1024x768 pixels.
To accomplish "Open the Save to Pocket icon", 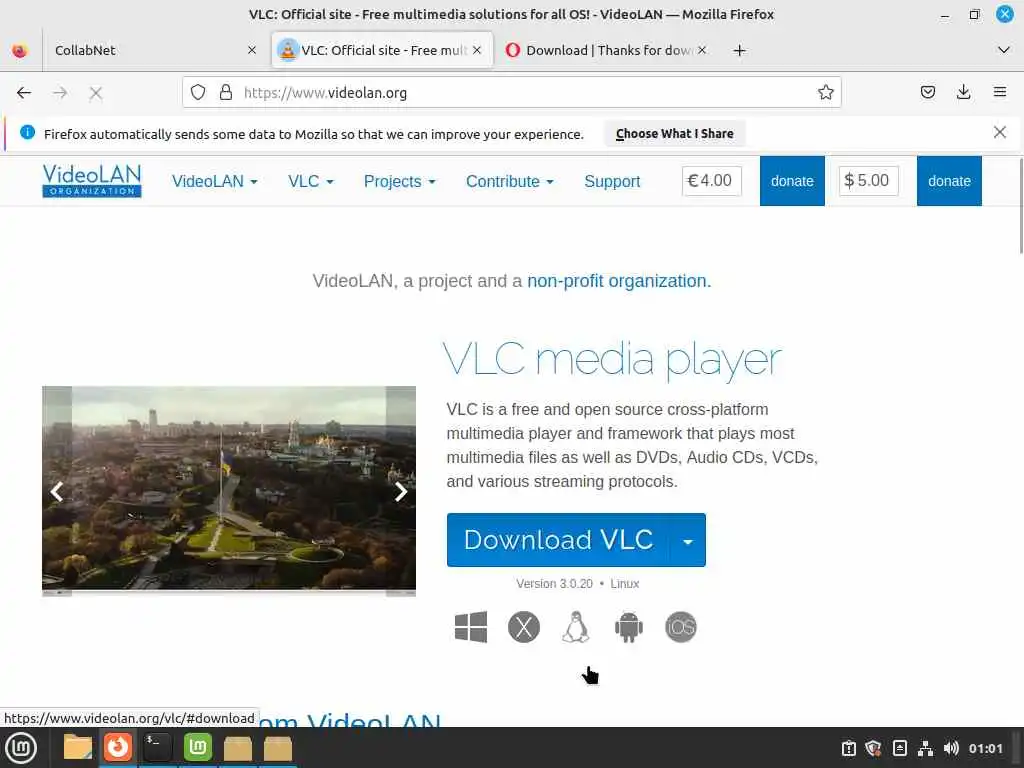I will (927, 92).
